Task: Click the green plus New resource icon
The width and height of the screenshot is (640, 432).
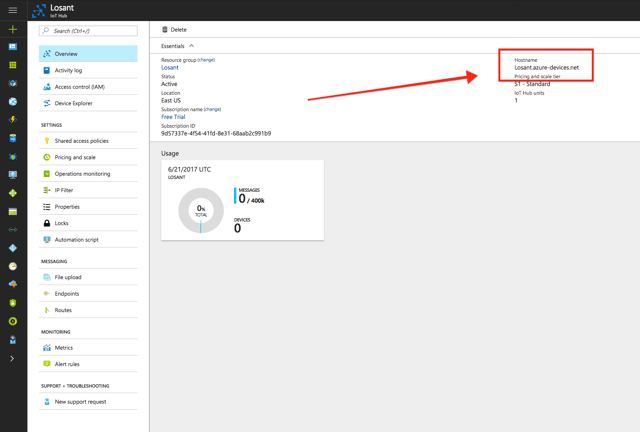Action: [13, 29]
